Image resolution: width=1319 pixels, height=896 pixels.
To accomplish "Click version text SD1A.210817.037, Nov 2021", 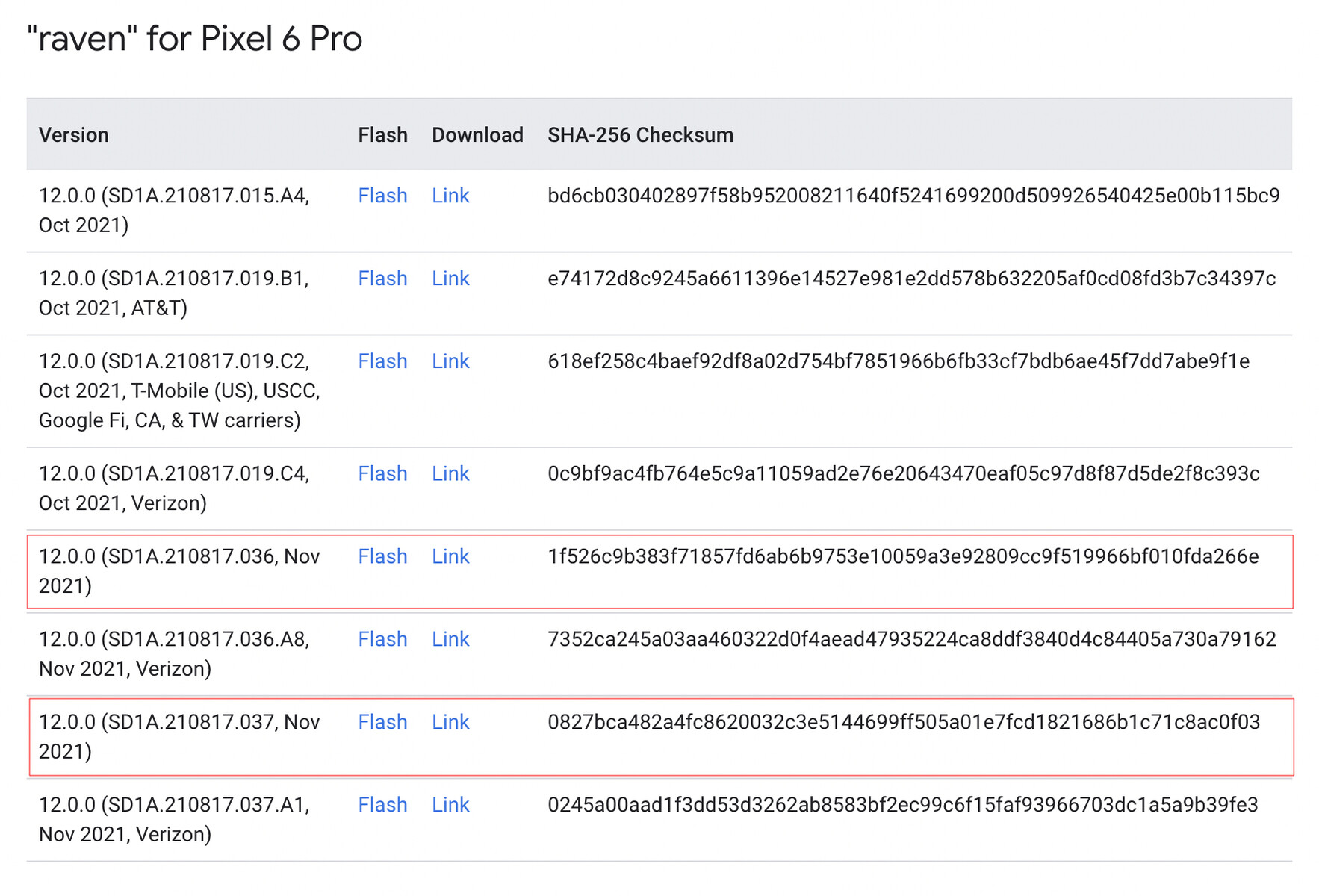I will [179, 738].
